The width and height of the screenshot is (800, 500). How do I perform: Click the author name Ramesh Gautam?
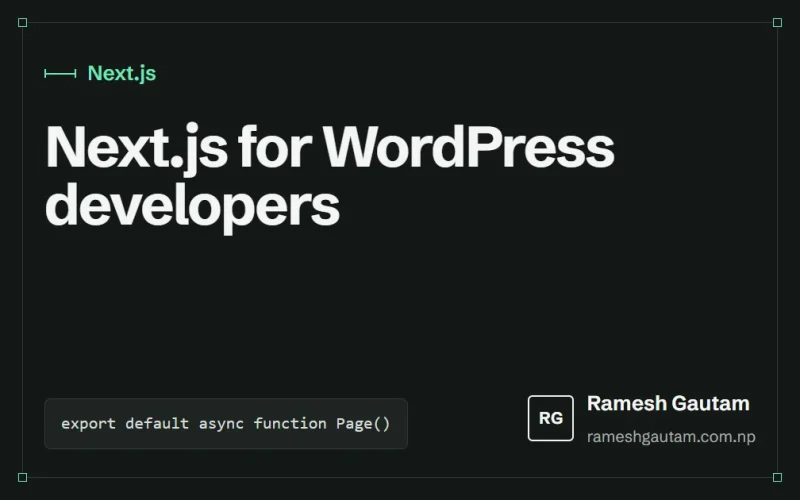point(668,403)
